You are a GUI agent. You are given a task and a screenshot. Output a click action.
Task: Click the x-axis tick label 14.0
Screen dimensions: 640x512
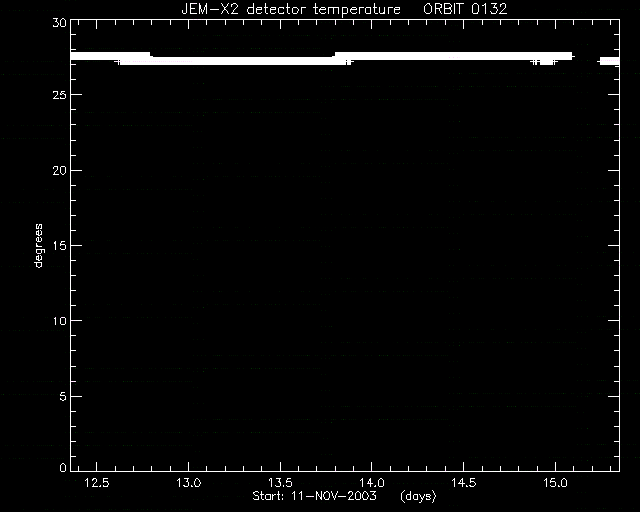pos(372,483)
